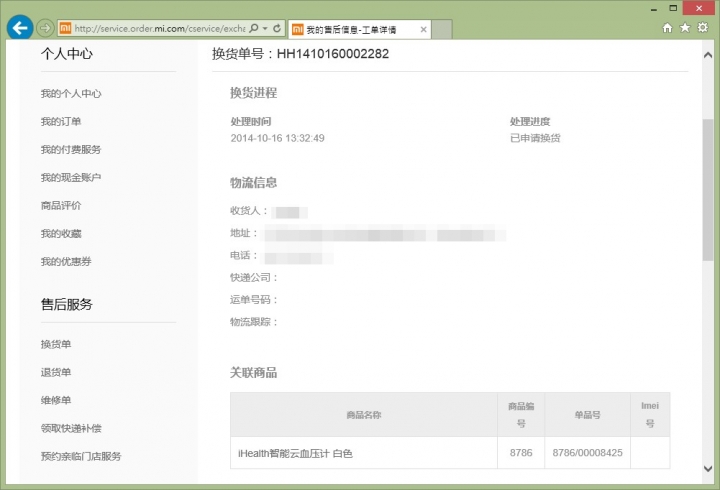Open 预约亲临门店服务 link
Viewport: 720px width, 490px height.
pos(81,456)
